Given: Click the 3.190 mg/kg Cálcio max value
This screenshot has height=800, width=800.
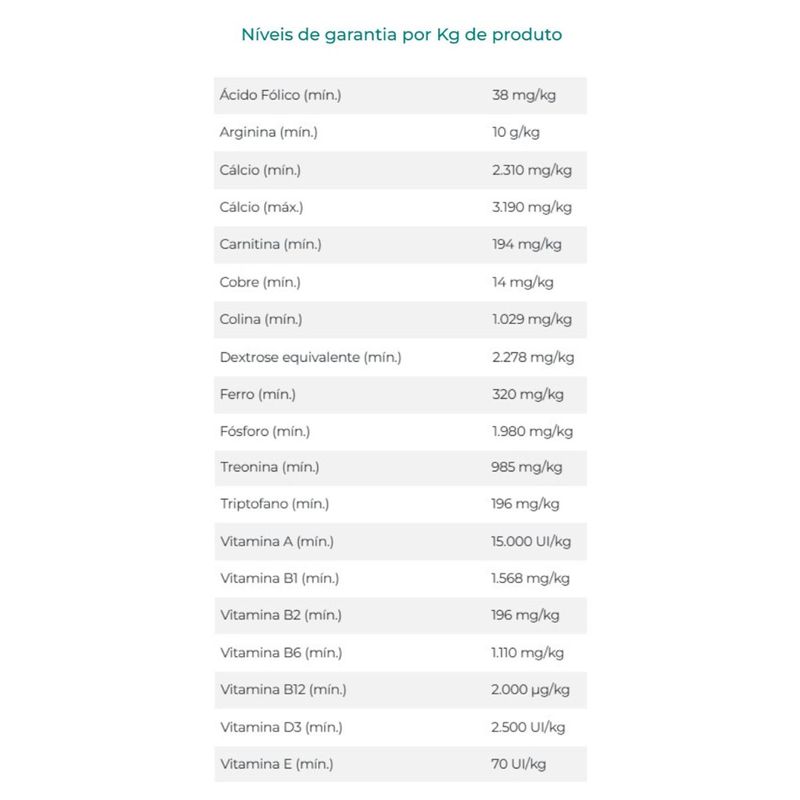Looking at the screenshot, I should (532, 207).
